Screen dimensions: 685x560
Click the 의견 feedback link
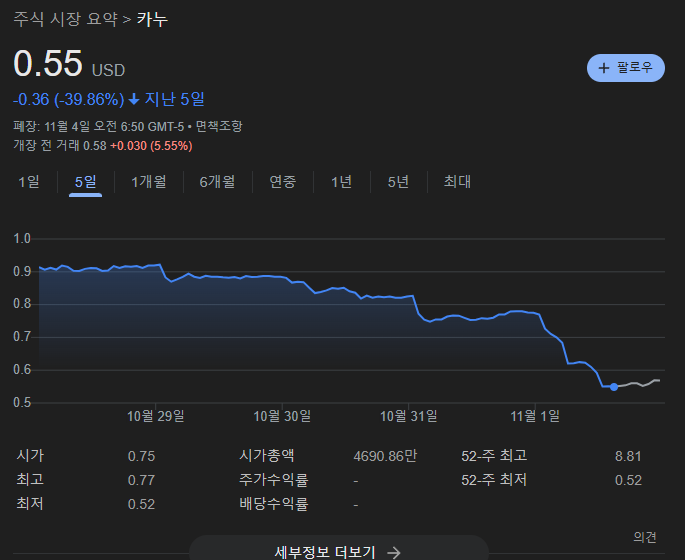pyautogui.click(x=645, y=537)
